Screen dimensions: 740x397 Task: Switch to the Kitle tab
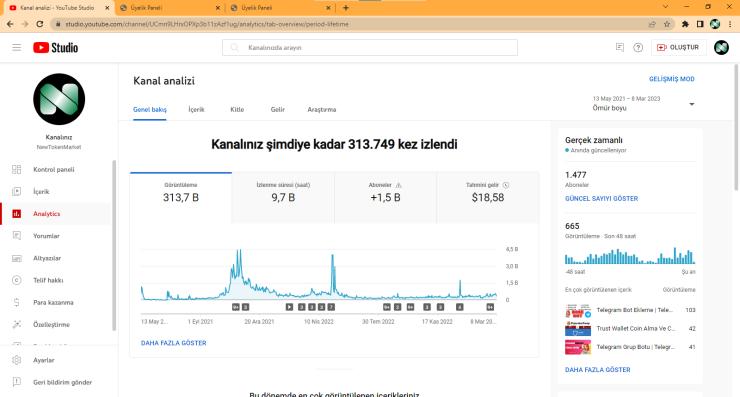(x=237, y=110)
